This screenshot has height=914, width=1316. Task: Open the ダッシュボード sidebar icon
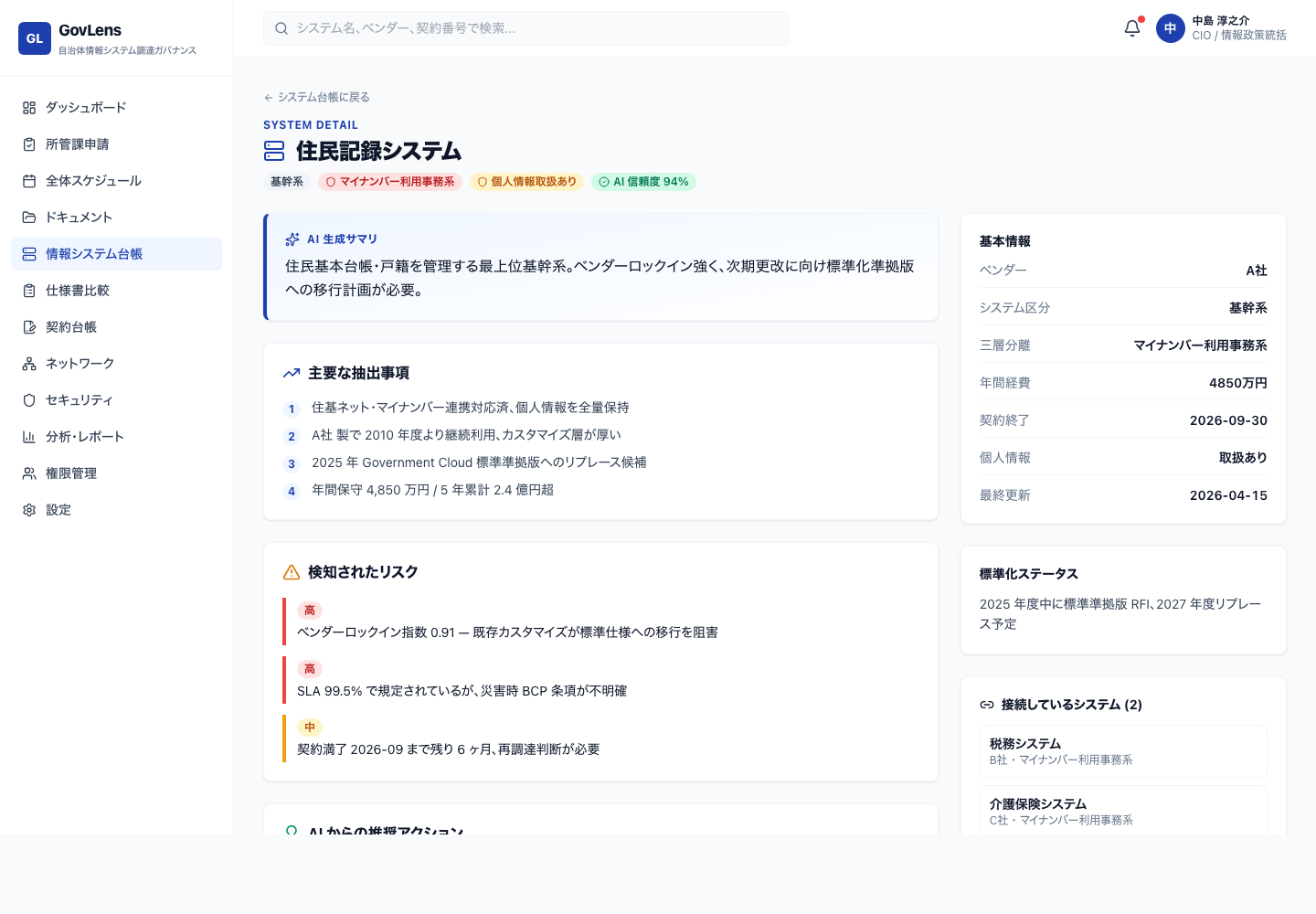(28, 107)
